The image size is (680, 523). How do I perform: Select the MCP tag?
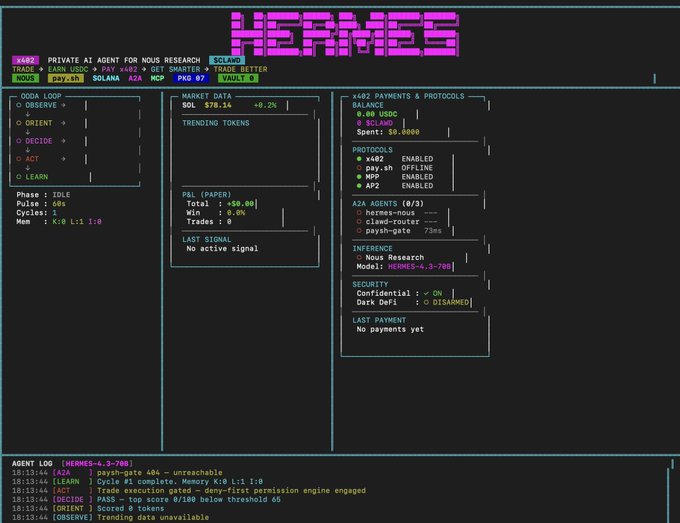pyautogui.click(x=157, y=78)
